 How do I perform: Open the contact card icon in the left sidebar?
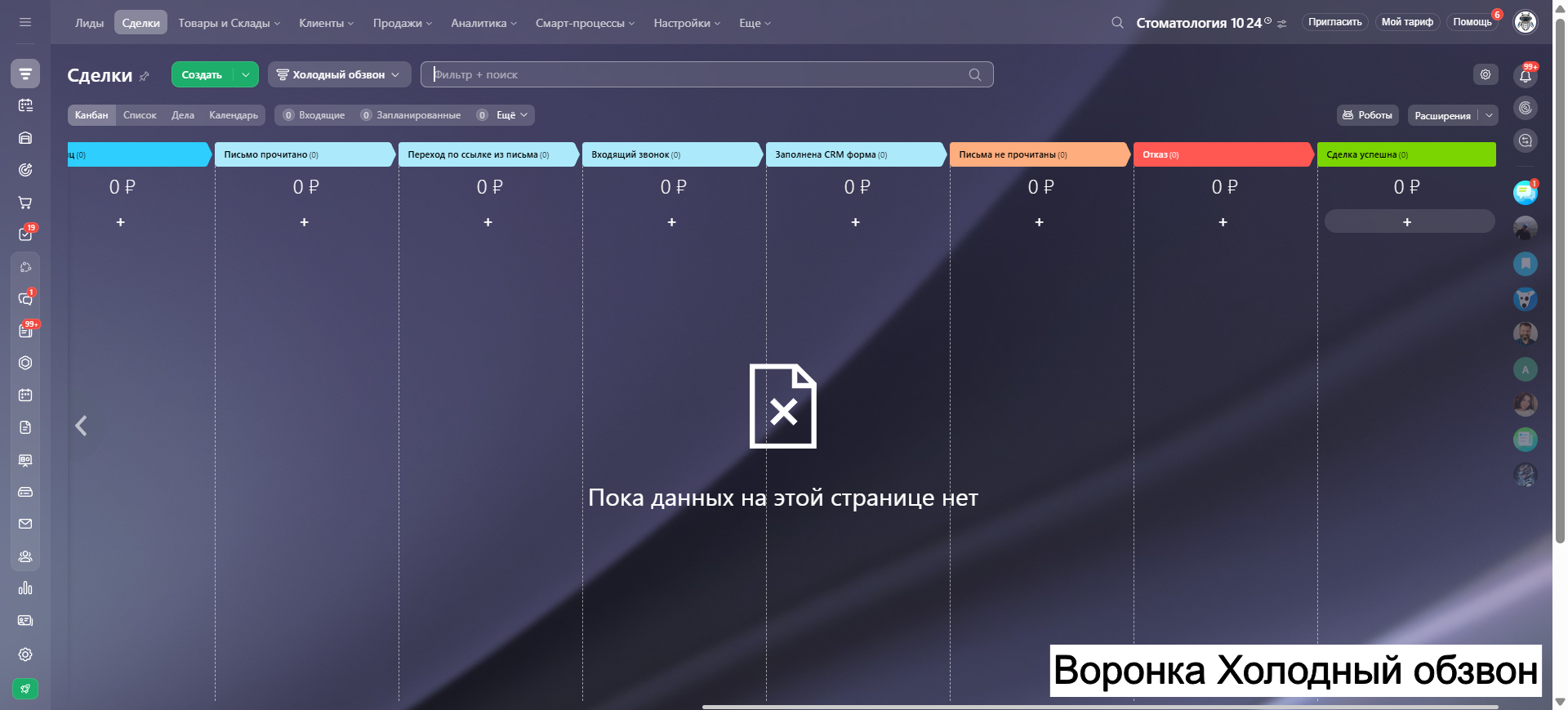[x=25, y=621]
